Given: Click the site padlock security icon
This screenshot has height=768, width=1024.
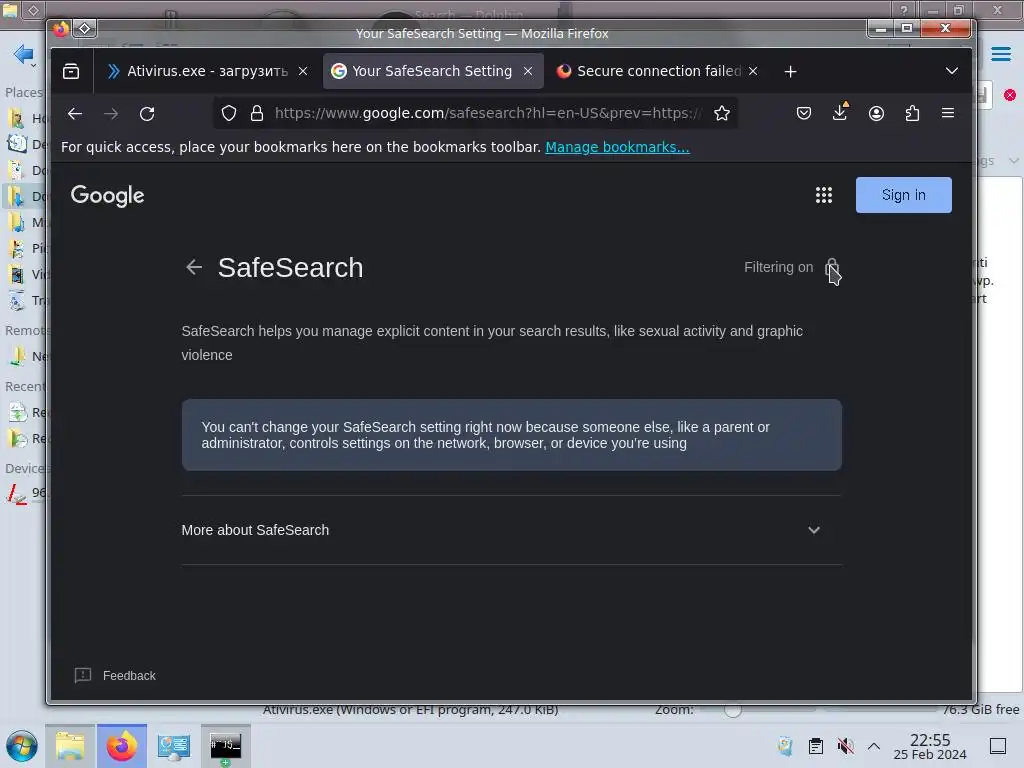Looking at the screenshot, I should (257, 114).
